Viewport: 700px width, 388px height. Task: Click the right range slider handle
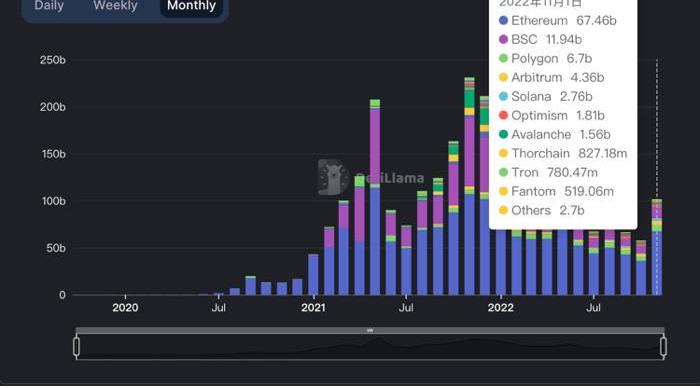(x=663, y=347)
